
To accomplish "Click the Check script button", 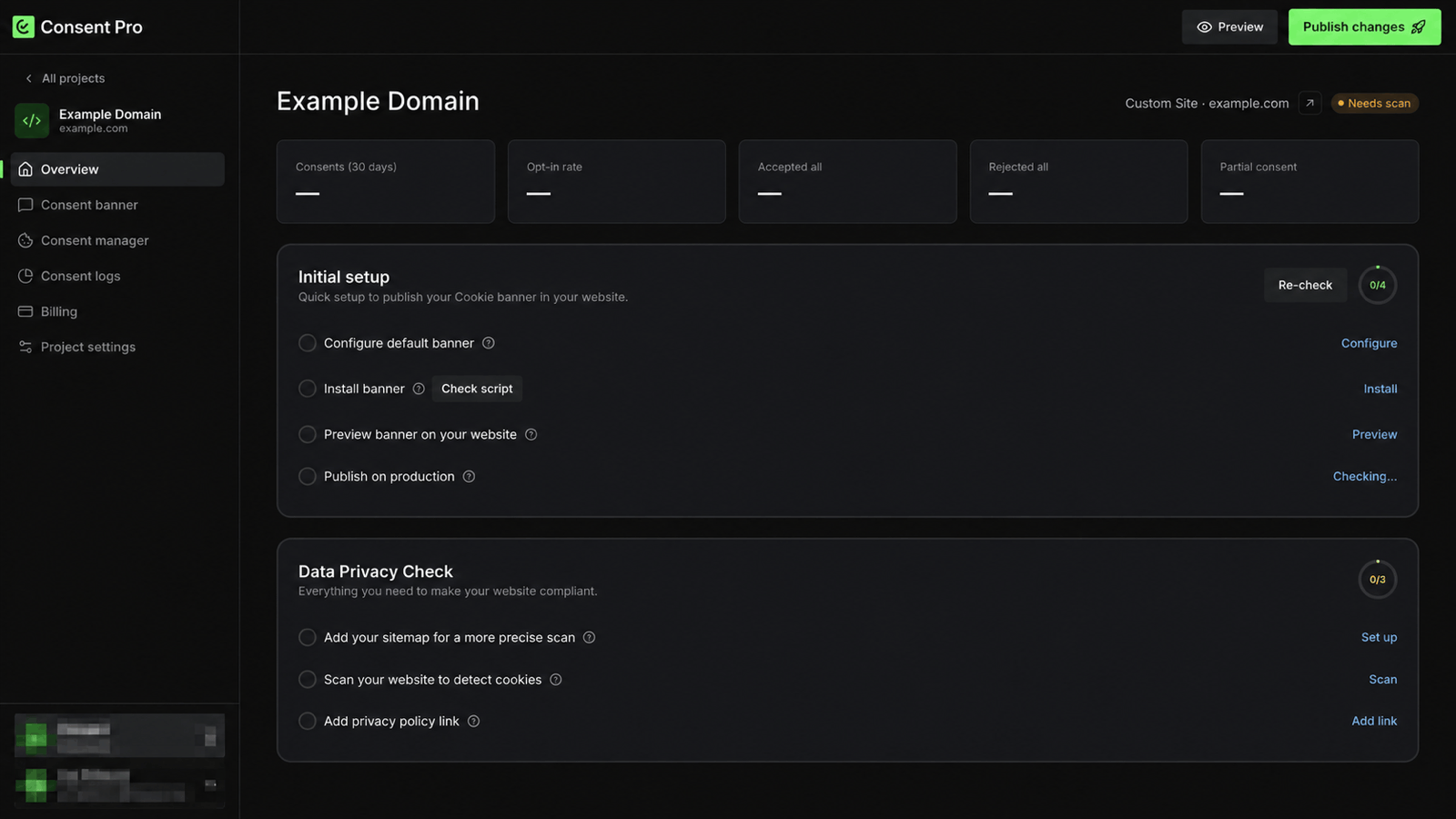I will tap(477, 389).
